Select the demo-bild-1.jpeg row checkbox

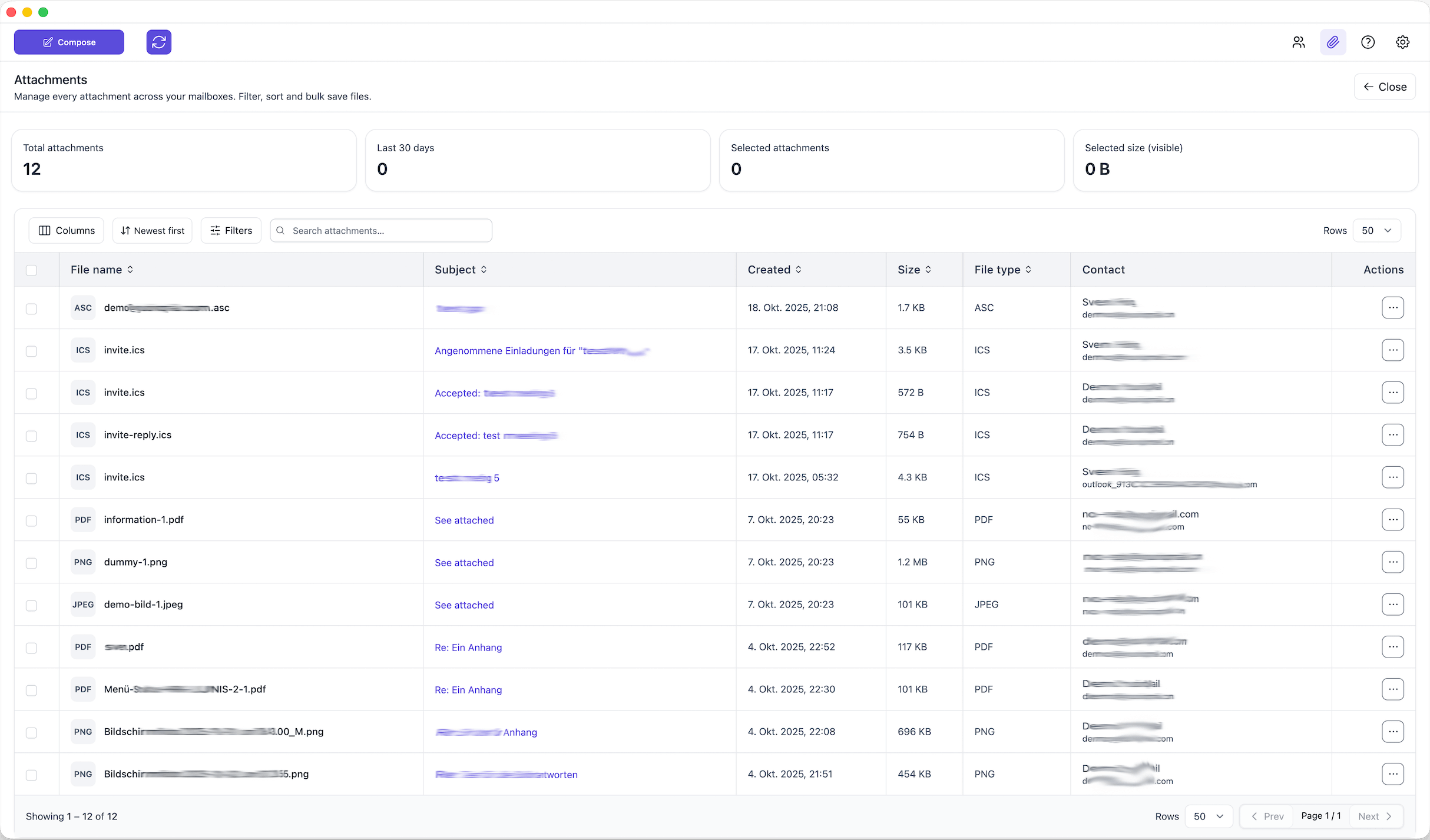point(32,605)
